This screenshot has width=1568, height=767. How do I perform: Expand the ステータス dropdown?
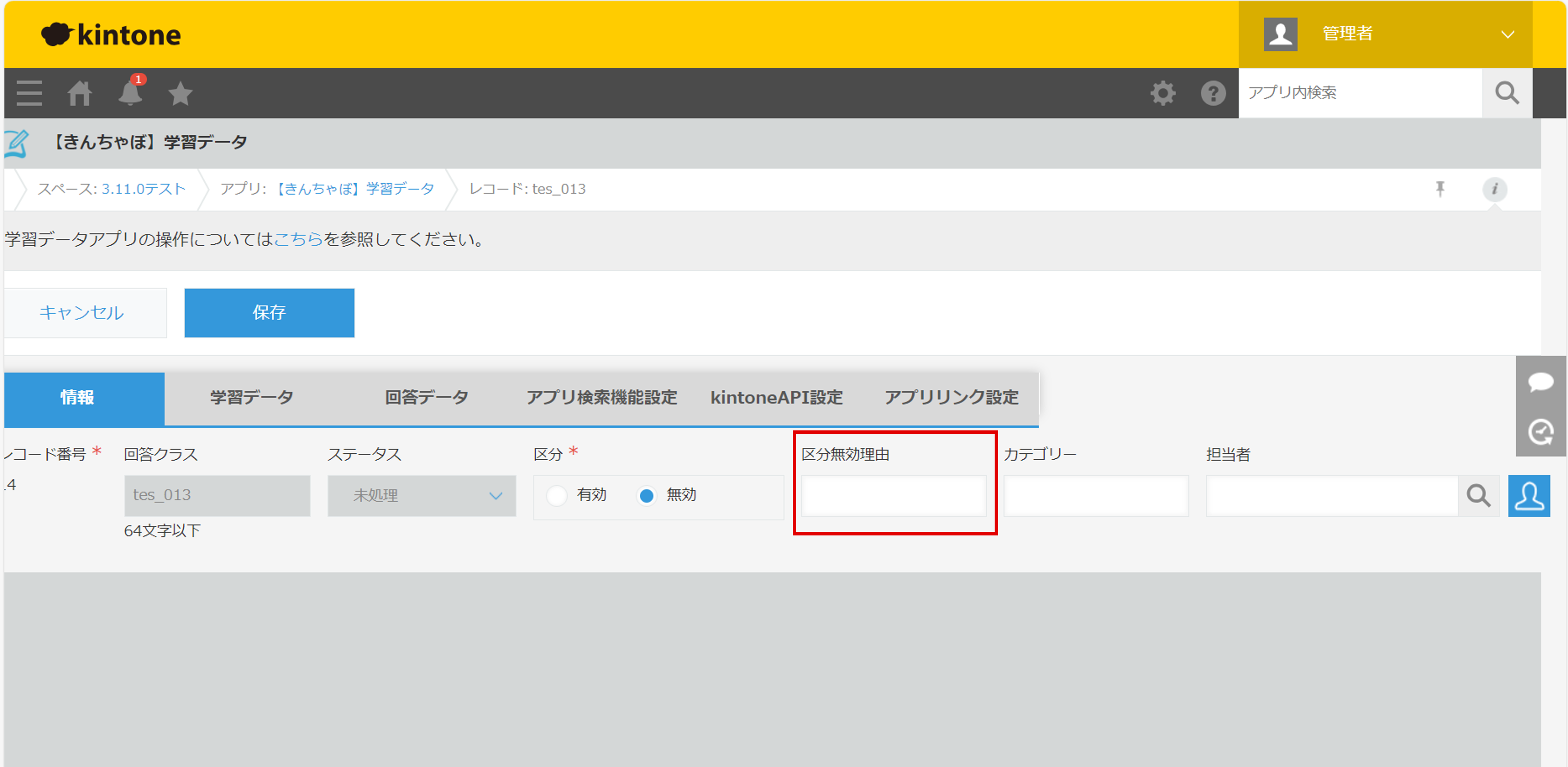(421, 496)
